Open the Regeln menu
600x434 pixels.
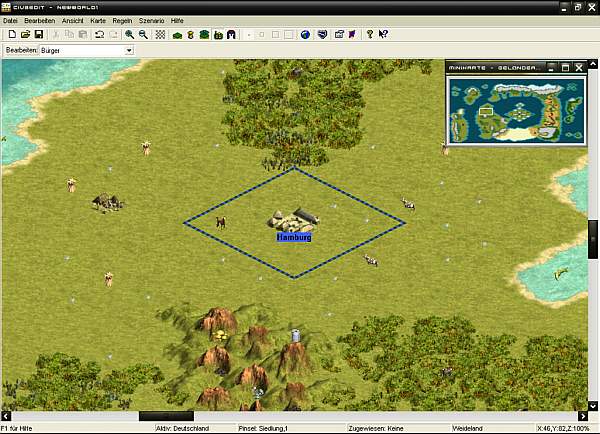122,20
